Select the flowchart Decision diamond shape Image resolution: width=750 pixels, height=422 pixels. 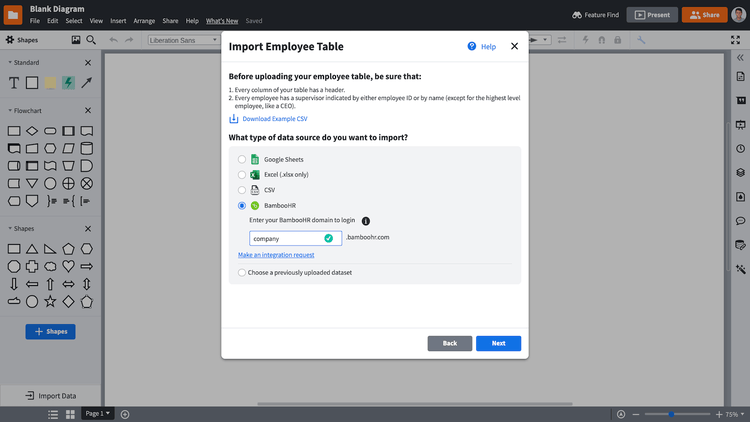(x=32, y=131)
